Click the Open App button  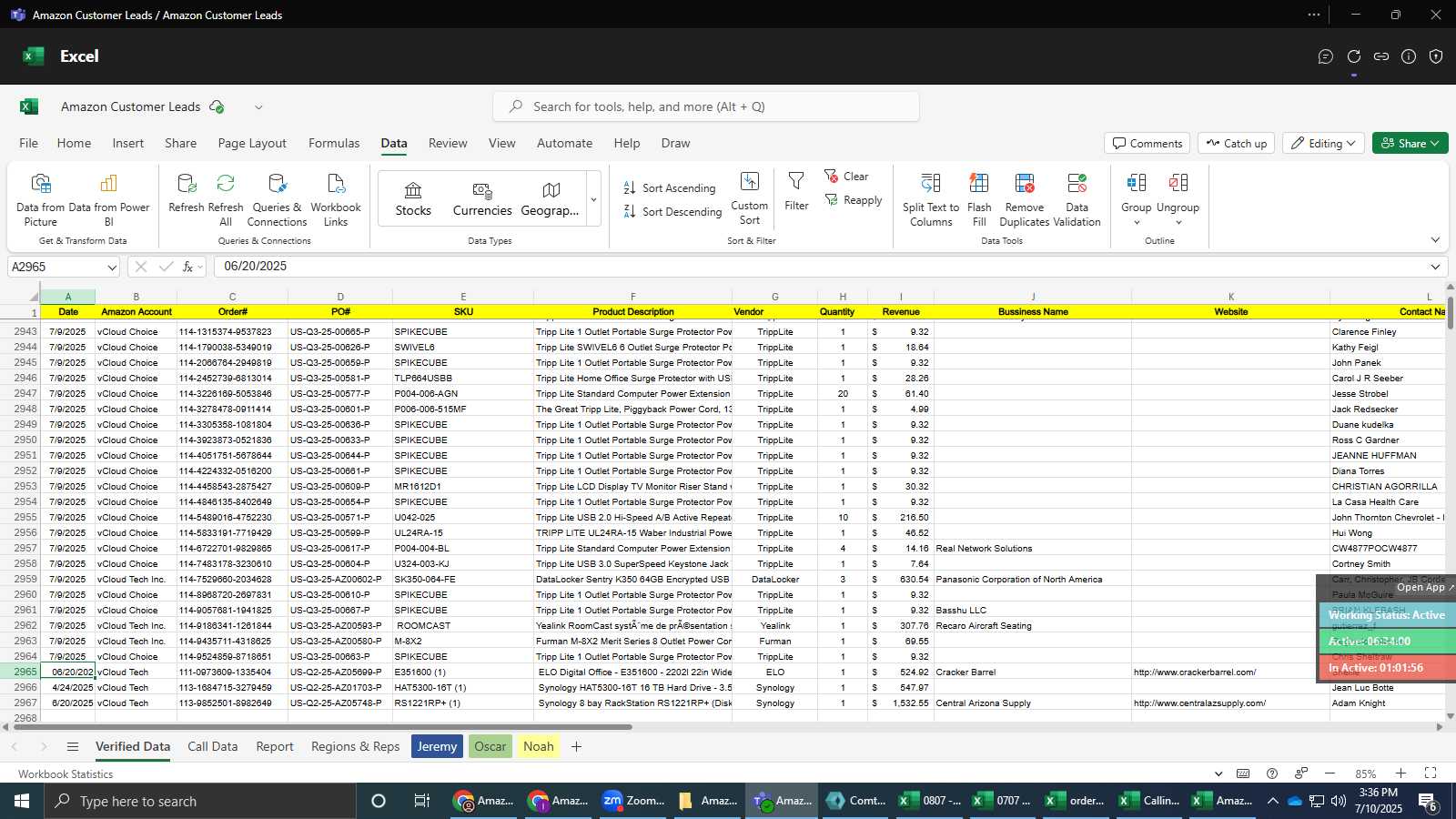(x=1425, y=588)
